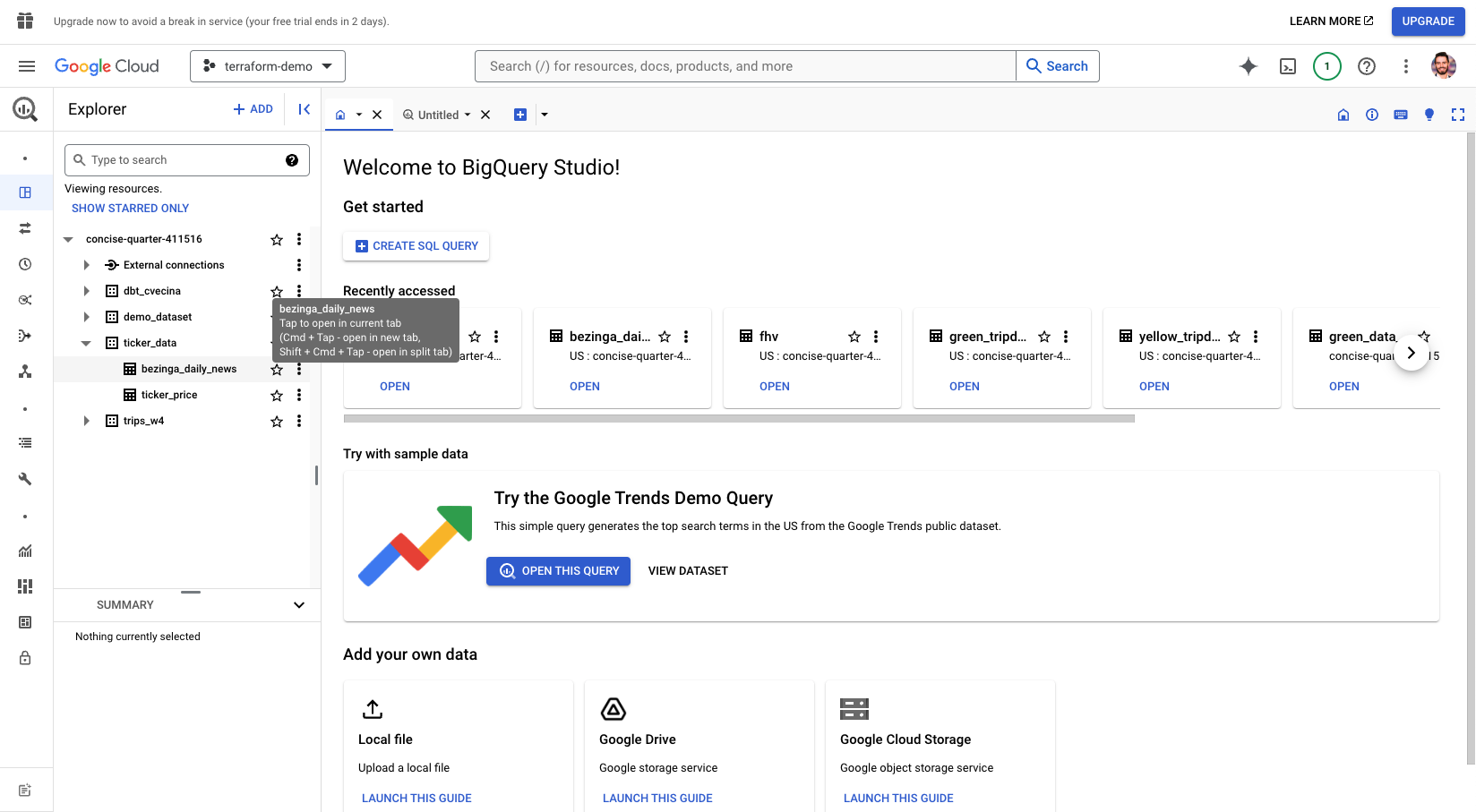Open dropdown arrow next to new tab button
This screenshot has height=812, width=1476.
[x=545, y=115]
